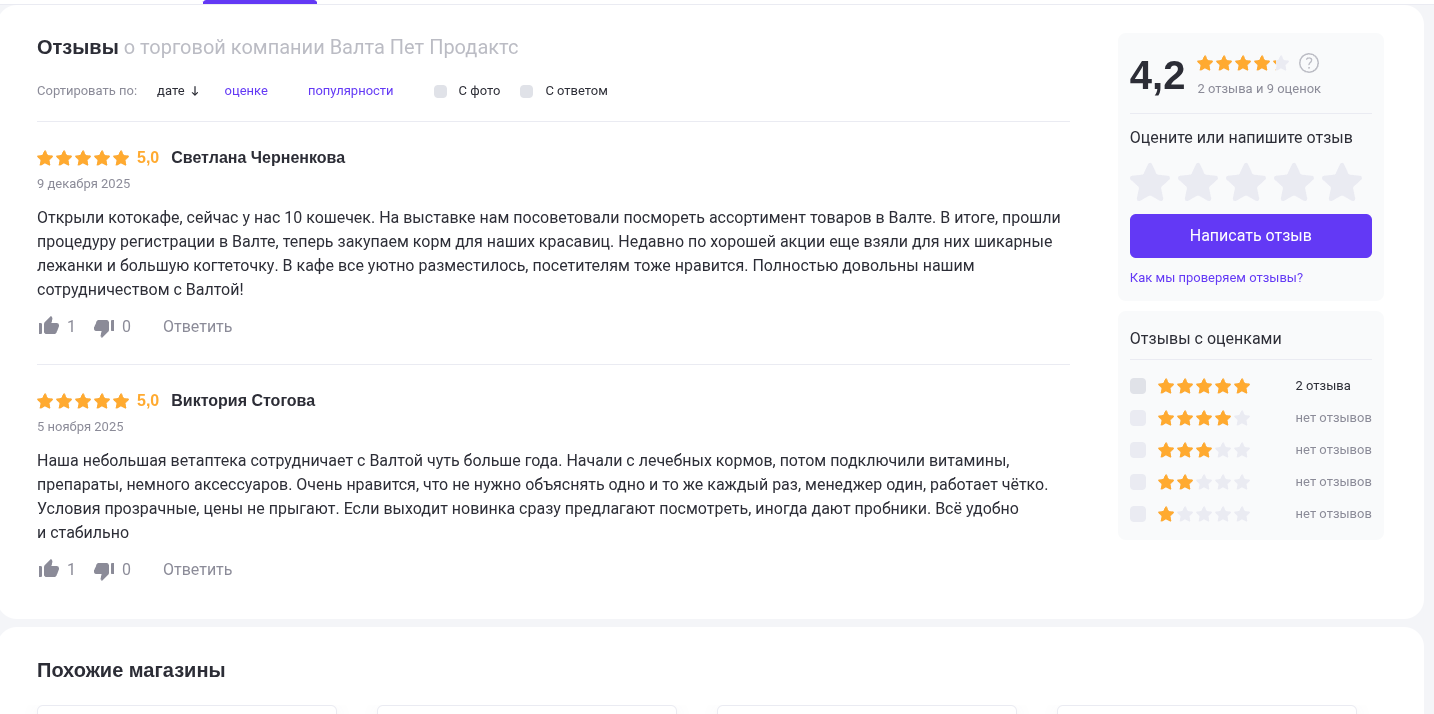Viewport: 1434px width, 714px height.
Task: Check the two-star reviews filter
Action: [1138, 482]
